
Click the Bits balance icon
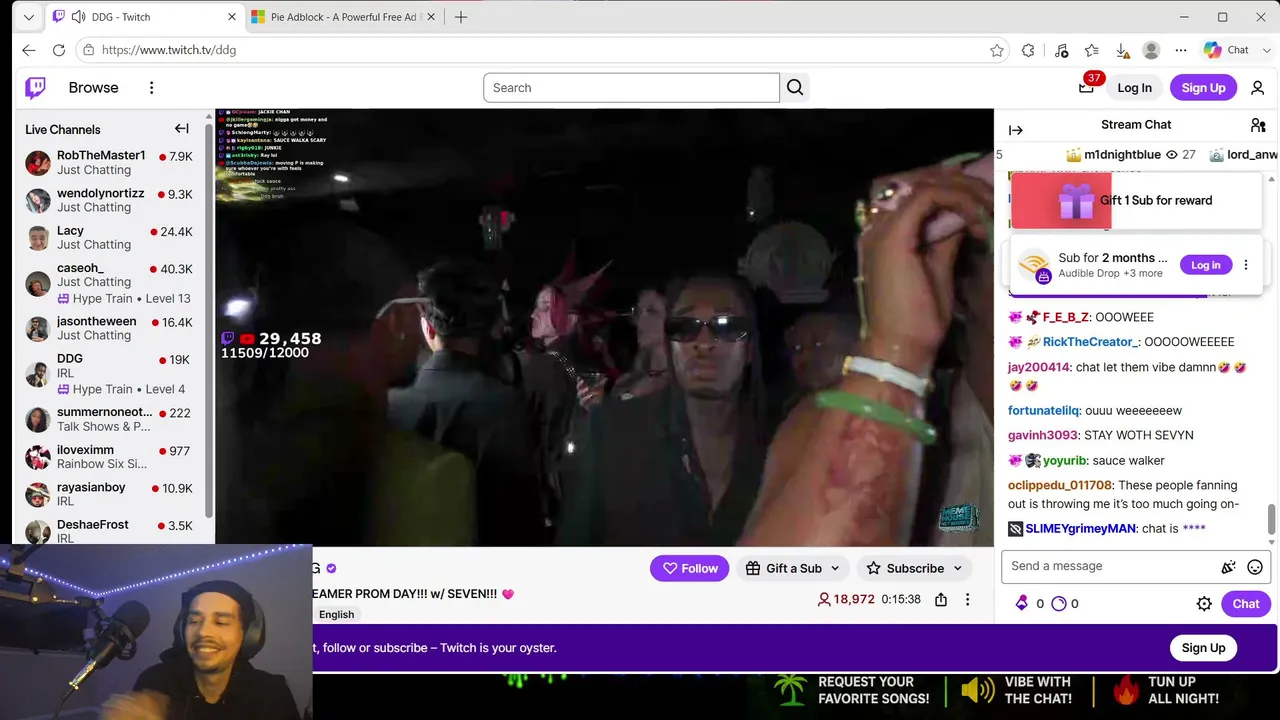(1021, 603)
